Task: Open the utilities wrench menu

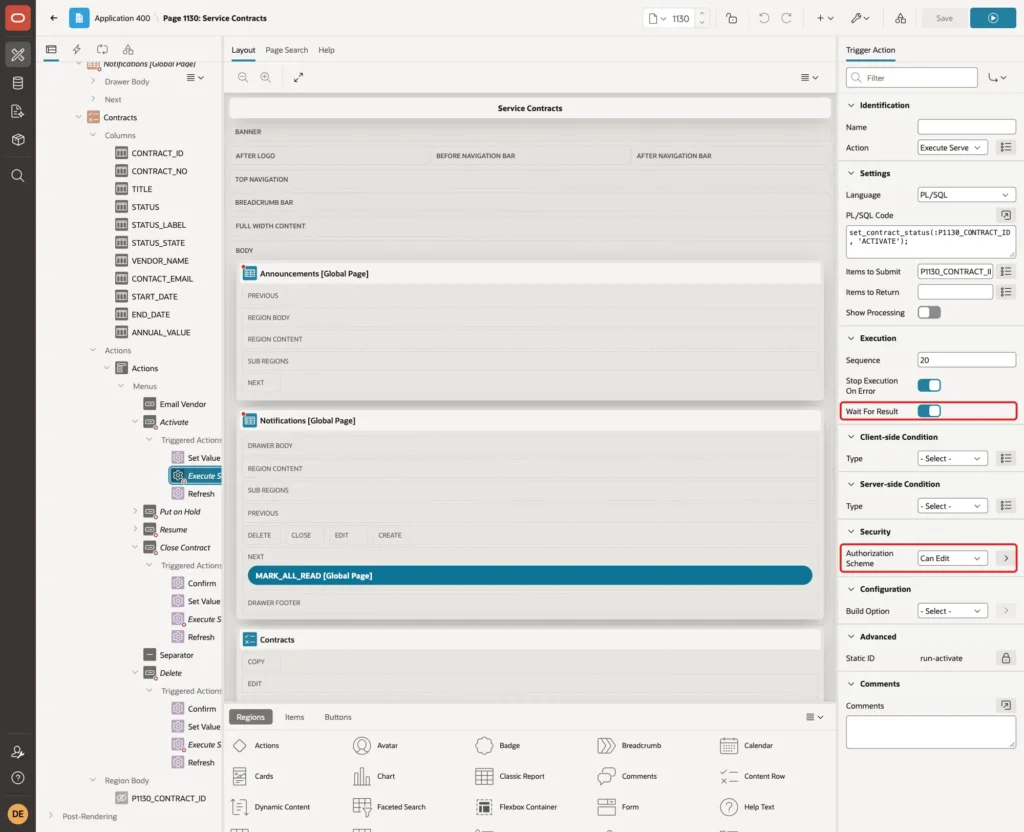Action: [860, 18]
